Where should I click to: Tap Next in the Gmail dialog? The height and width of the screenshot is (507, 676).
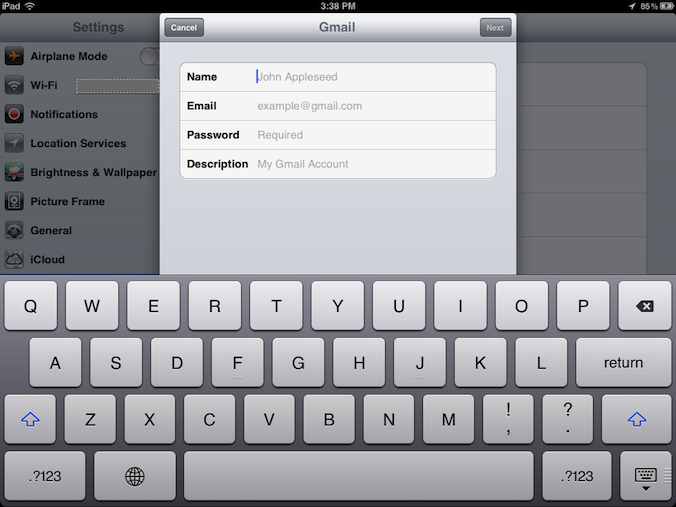[495, 28]
